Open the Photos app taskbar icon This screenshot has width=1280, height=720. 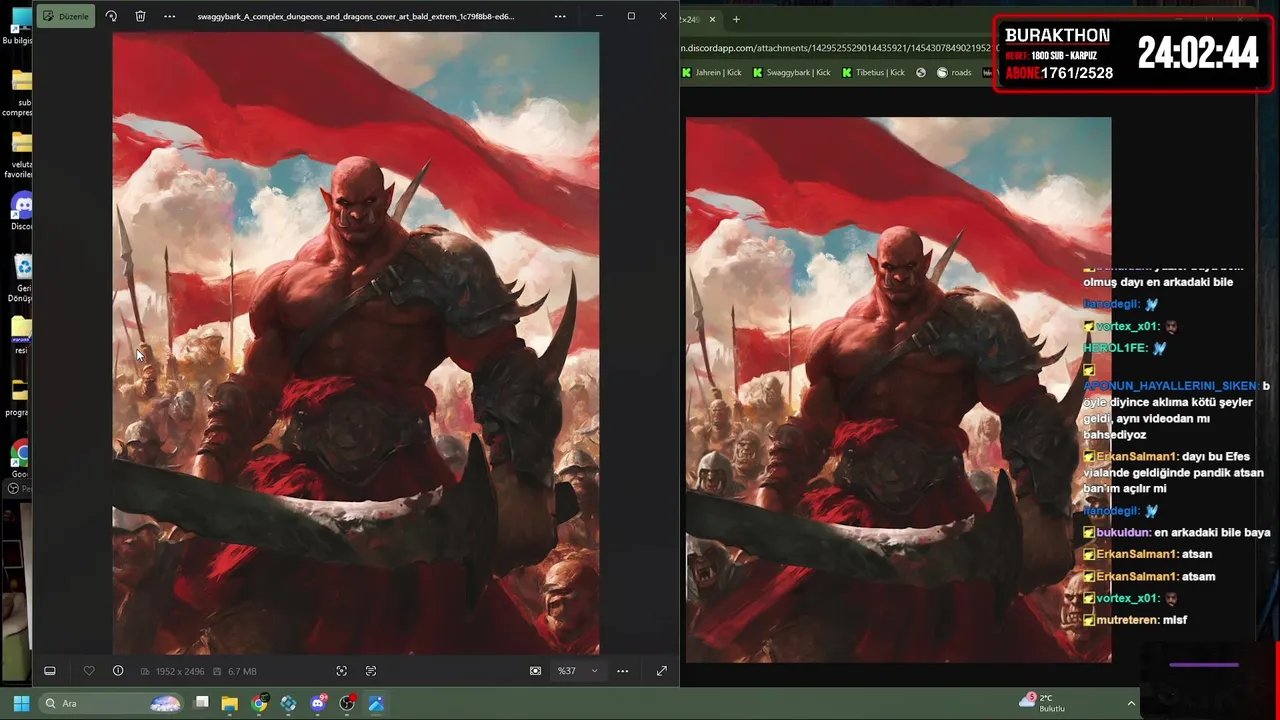point(376,703)
